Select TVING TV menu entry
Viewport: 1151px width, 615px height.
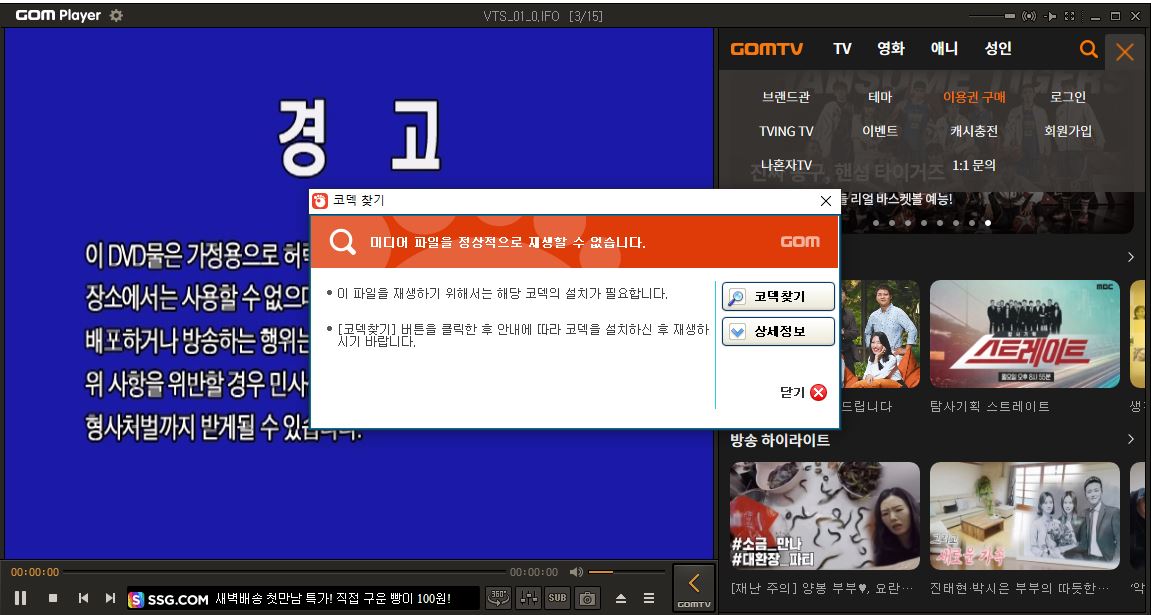786,131
